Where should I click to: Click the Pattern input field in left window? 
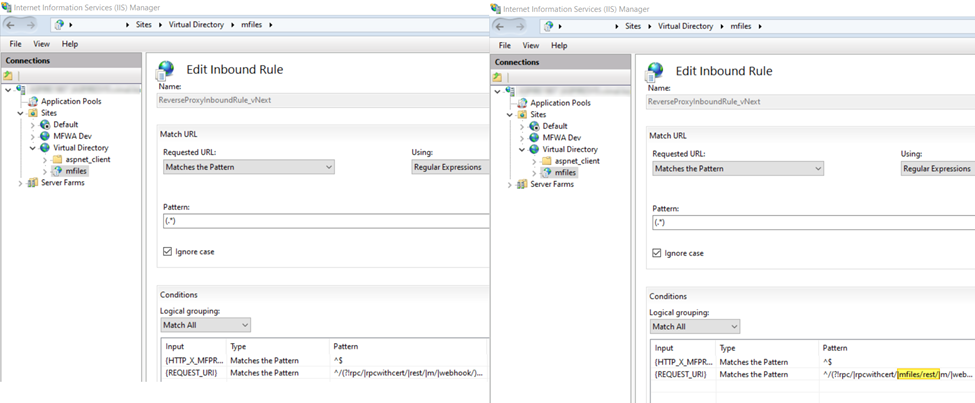[x=325, y=221]
